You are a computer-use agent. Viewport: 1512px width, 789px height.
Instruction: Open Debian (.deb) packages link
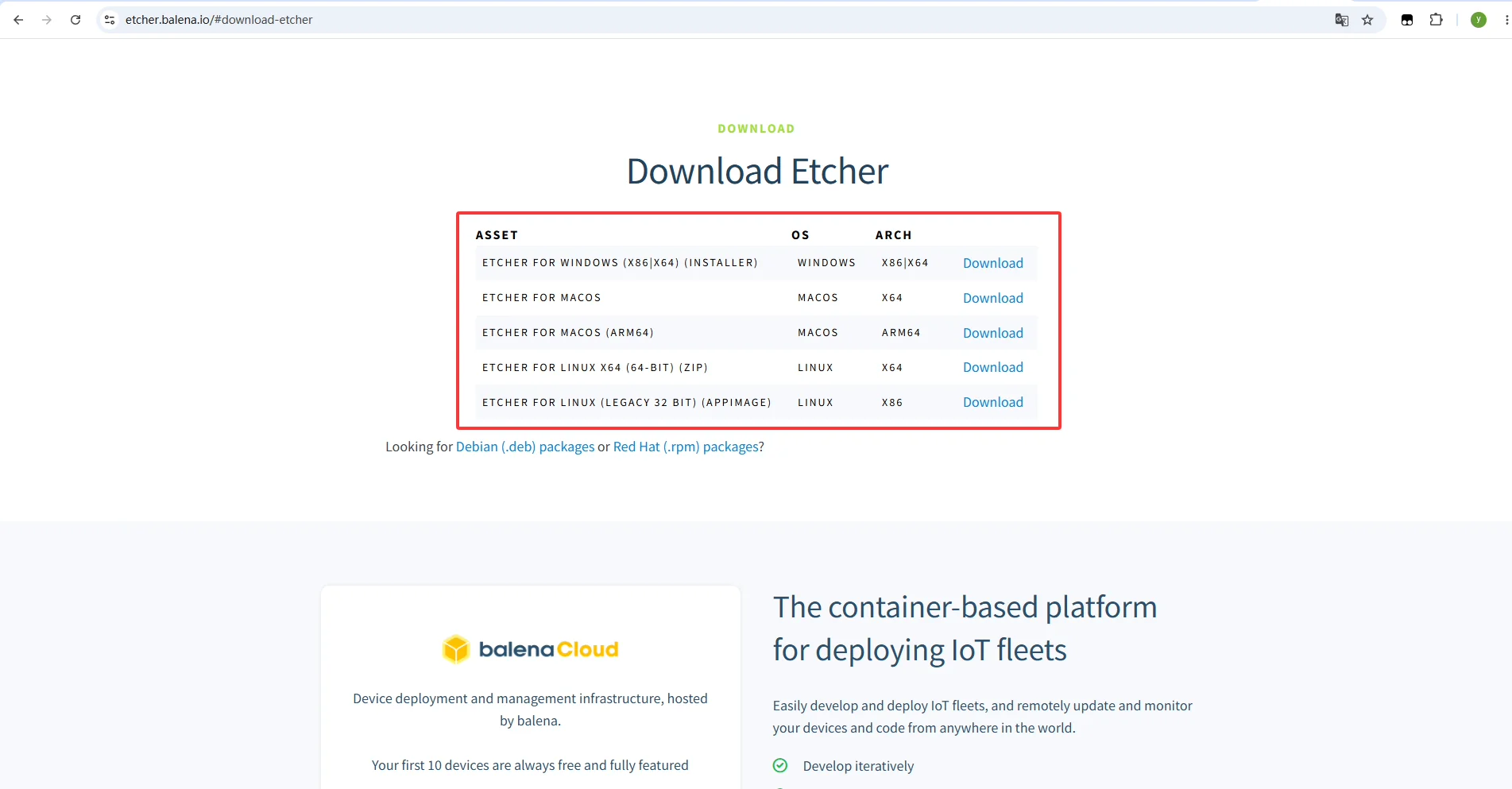click(525, 447)
